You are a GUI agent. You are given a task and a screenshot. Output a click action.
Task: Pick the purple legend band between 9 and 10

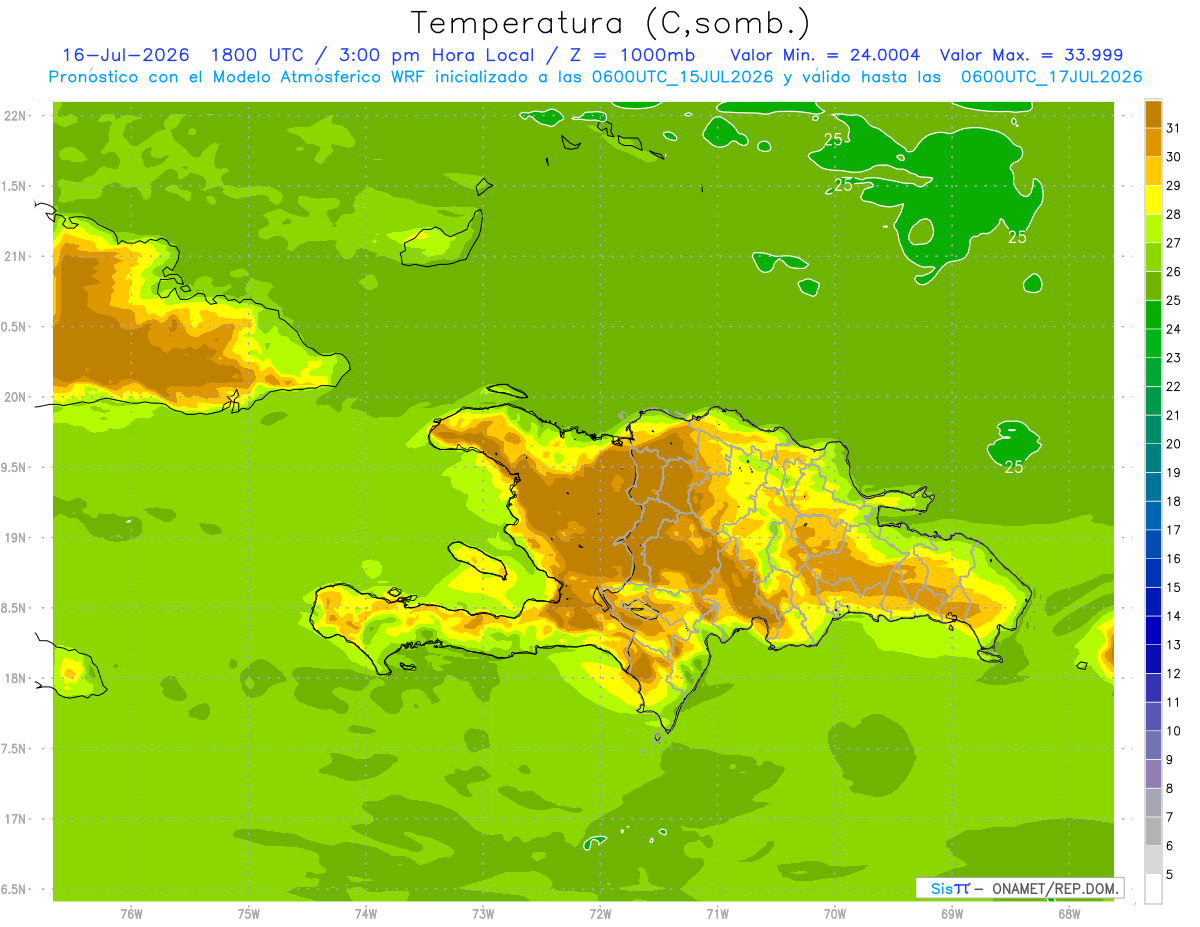tap(1153, 745)
